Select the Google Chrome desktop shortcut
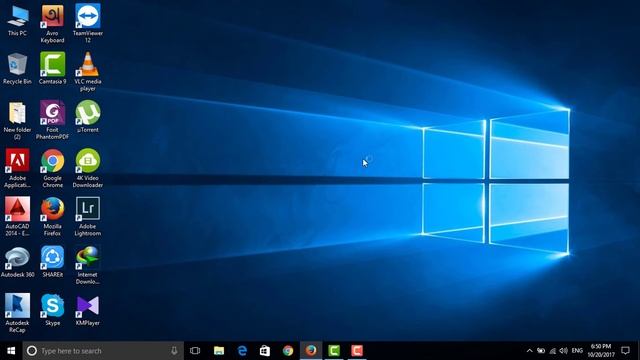This screenshot has height=360, width=640. point(52,169)
